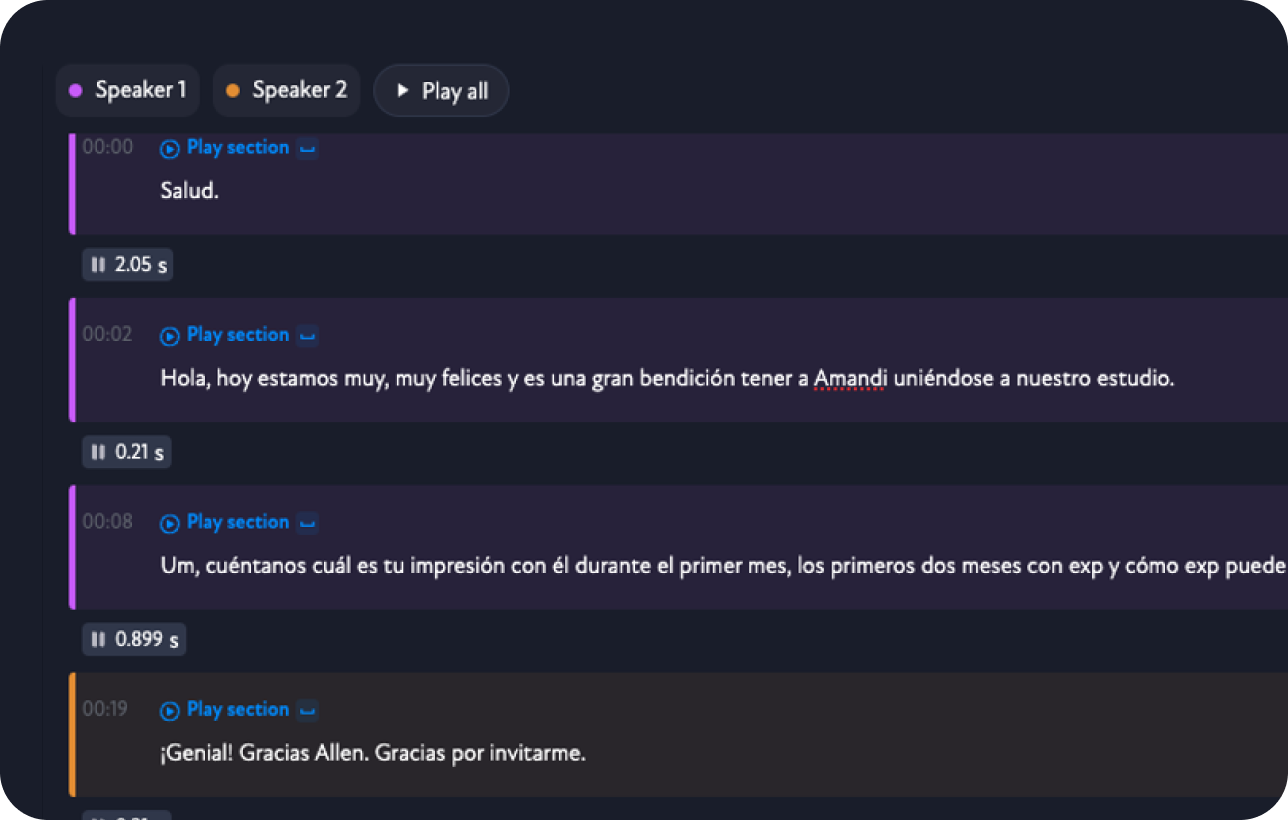
Task: Toggle the Speaker 2 filter chip
Action: click(x=286, y=90)
